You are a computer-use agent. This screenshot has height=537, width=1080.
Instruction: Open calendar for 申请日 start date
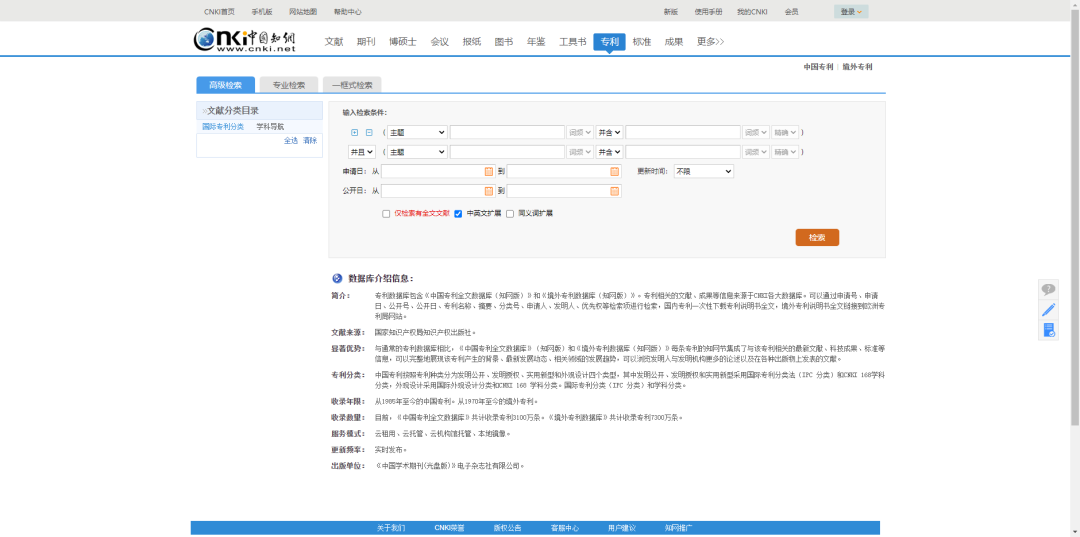pyautogui.click(x=489, y=171)
